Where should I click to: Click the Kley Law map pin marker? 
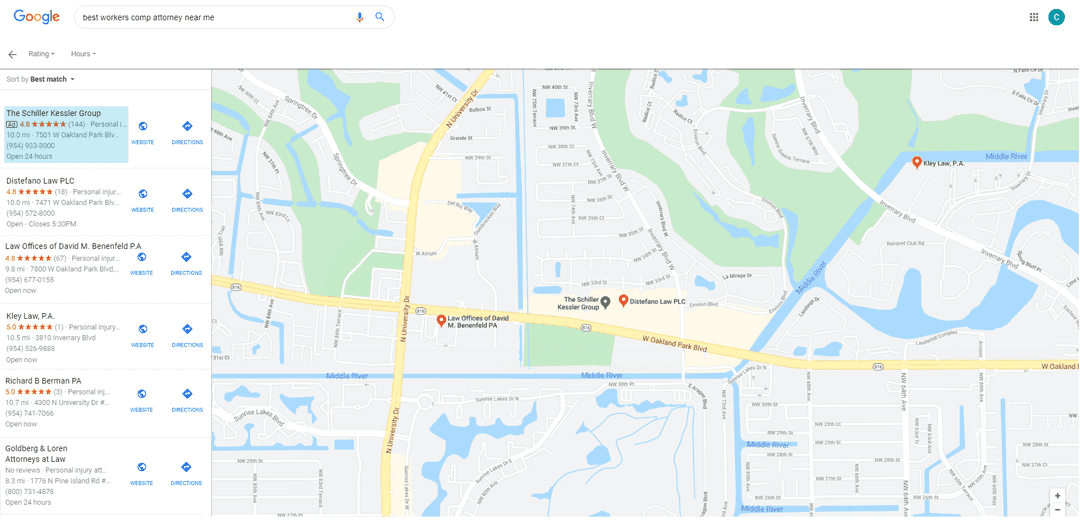(917, 163)
